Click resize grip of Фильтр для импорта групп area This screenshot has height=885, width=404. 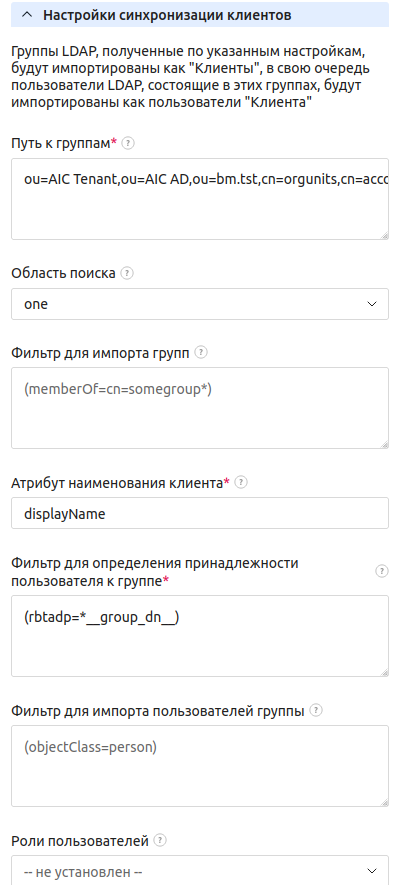pos(385,445)
